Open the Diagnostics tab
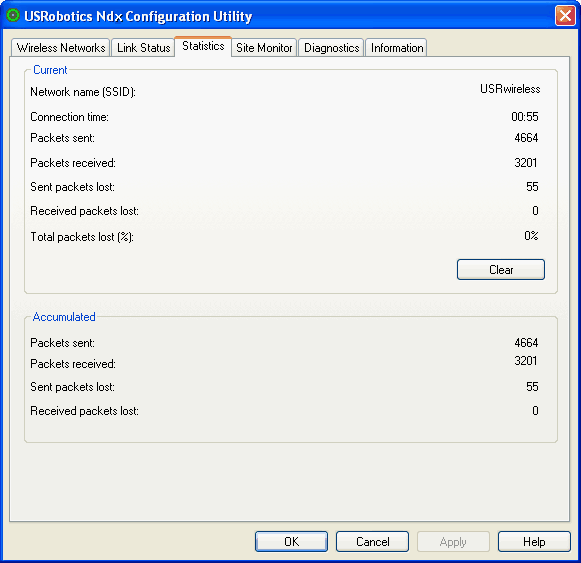The height and width of the screenshot is (563, 581). point(332,48)
